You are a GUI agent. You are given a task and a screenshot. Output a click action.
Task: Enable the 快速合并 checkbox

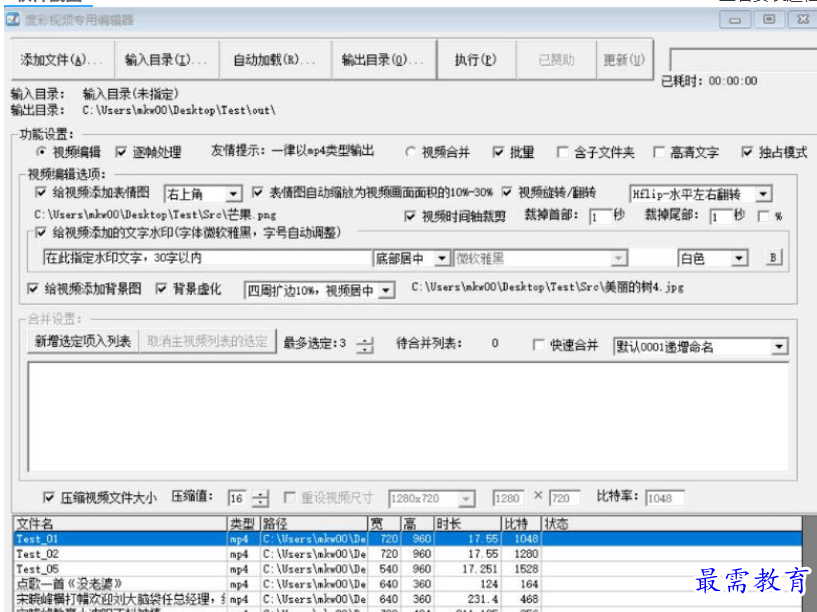click(538, 345)
